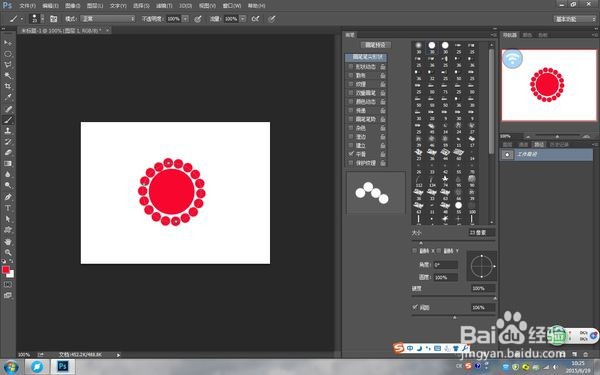Uncheck the Smoothing (平滑) checkbox
600x375 pixels.
351,154
